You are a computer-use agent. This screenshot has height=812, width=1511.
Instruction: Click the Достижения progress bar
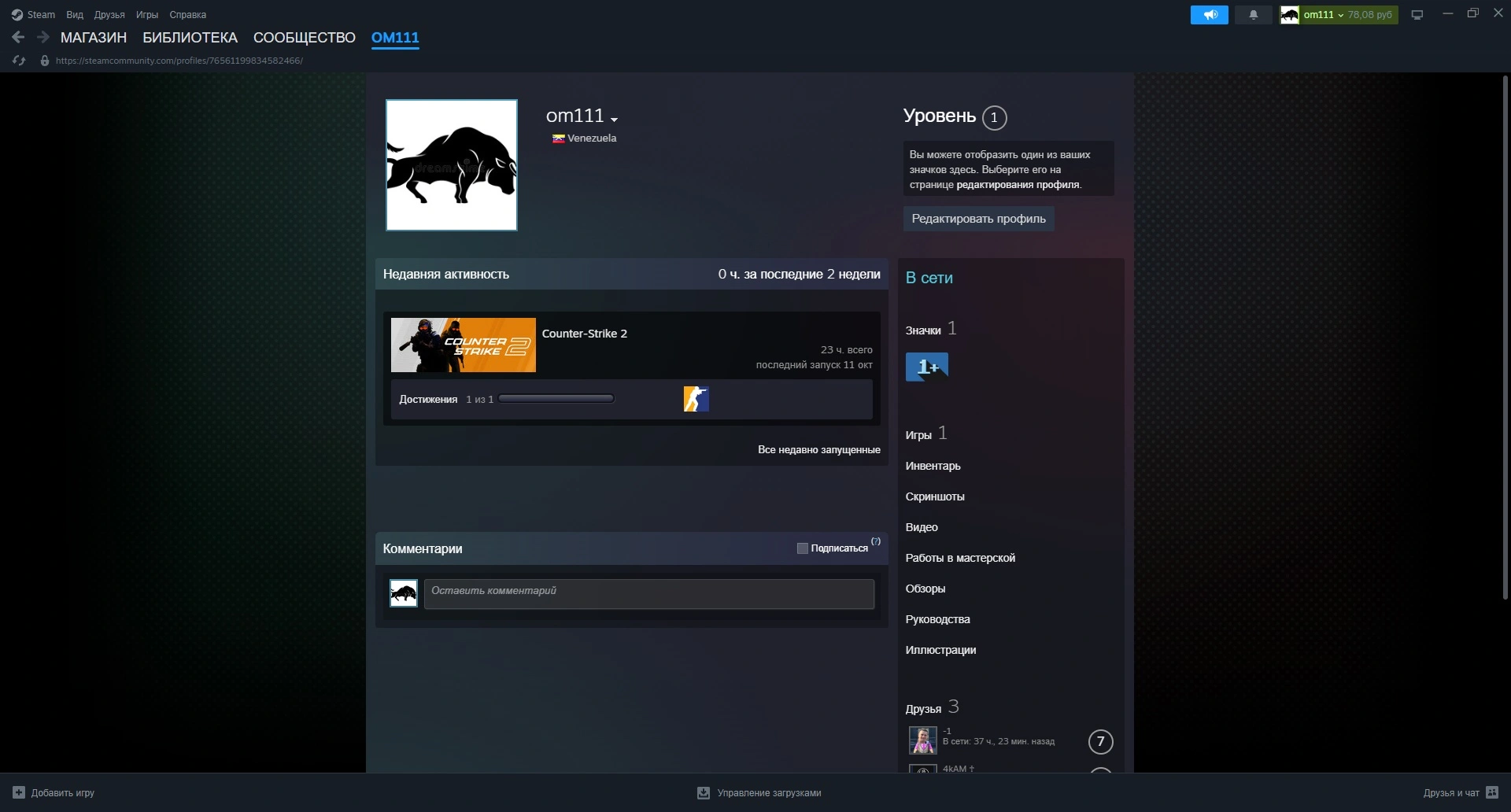coord(556,399)
